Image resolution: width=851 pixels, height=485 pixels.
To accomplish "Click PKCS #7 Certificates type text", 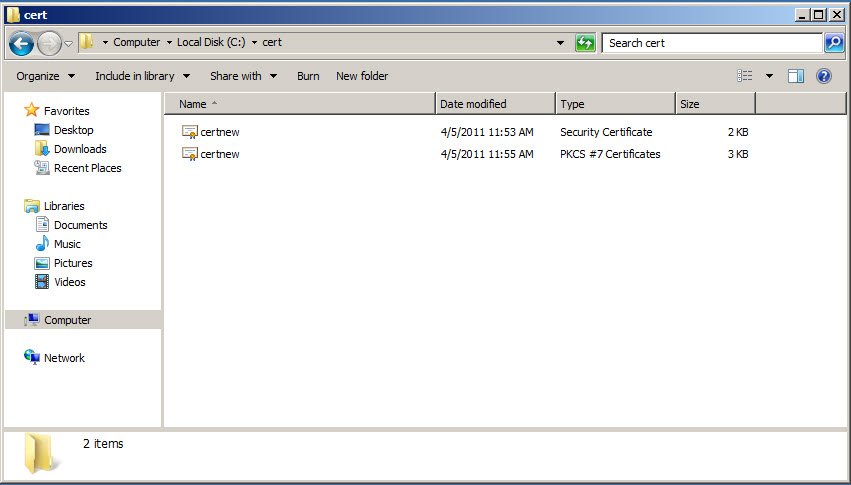I will point(610,154).
